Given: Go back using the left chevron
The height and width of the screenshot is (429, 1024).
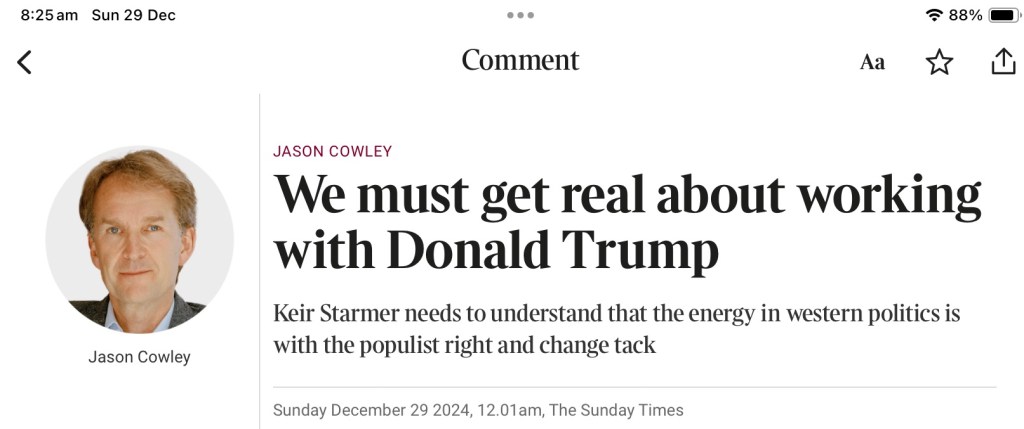Looking at the screenshot, I should pyautogui.click(x=25, y=62).
